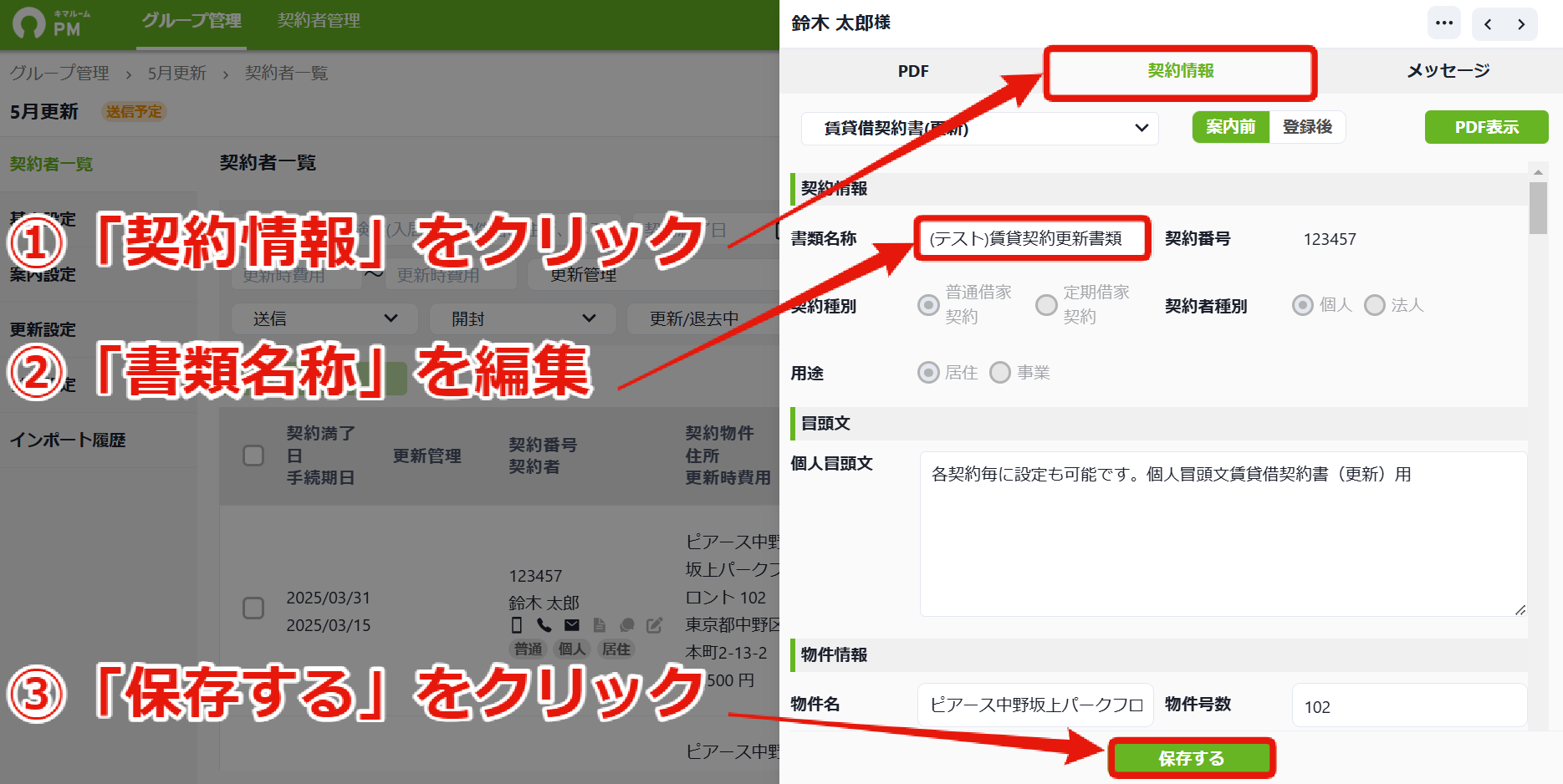Select 個人 contractor type radio
Image resolution: width=1563 pixels, height=784 pixels.
coord(1302,305)
